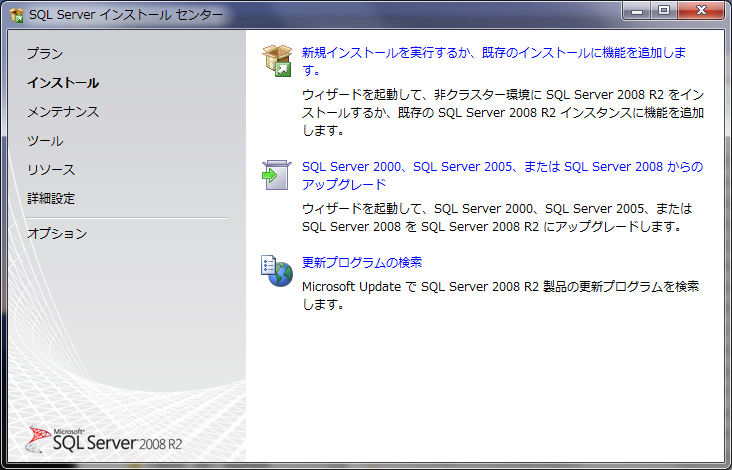Viewport: 732px width, 470px height.
Task: Switch to the メンテナンス section
Action: 63,112
